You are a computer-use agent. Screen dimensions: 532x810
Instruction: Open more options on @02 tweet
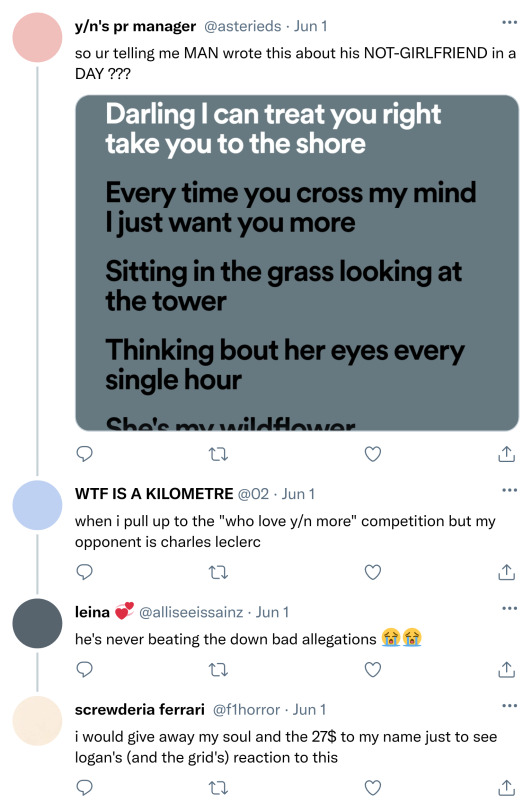tap(509, 490)
